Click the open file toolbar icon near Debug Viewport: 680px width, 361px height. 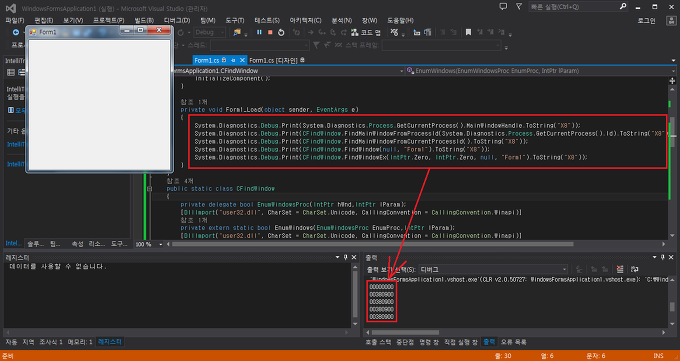click(x=237, y=32)
